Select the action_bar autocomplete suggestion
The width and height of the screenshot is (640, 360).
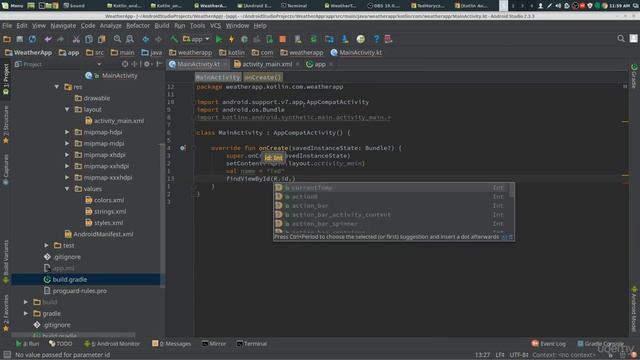tap(391, 206)
